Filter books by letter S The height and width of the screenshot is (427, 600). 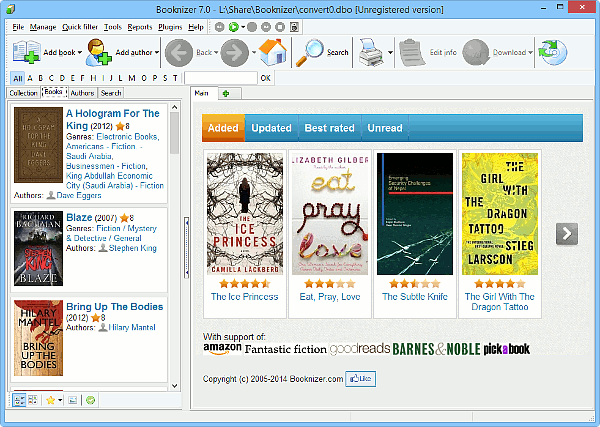point(165,78)
